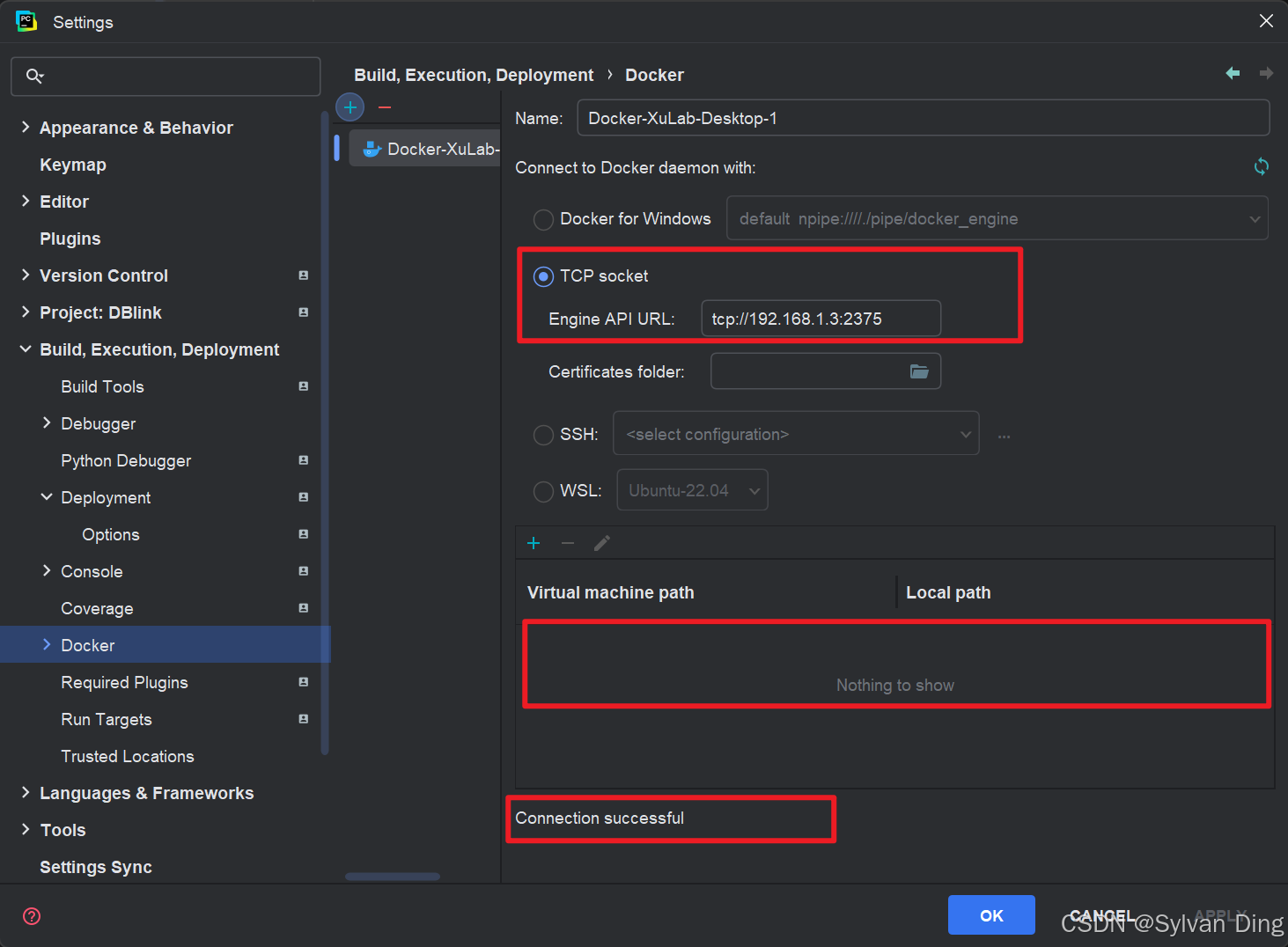Select the TCP socket radio button
This screenshot has width=1288, height=947.
[x=543, y=276]
